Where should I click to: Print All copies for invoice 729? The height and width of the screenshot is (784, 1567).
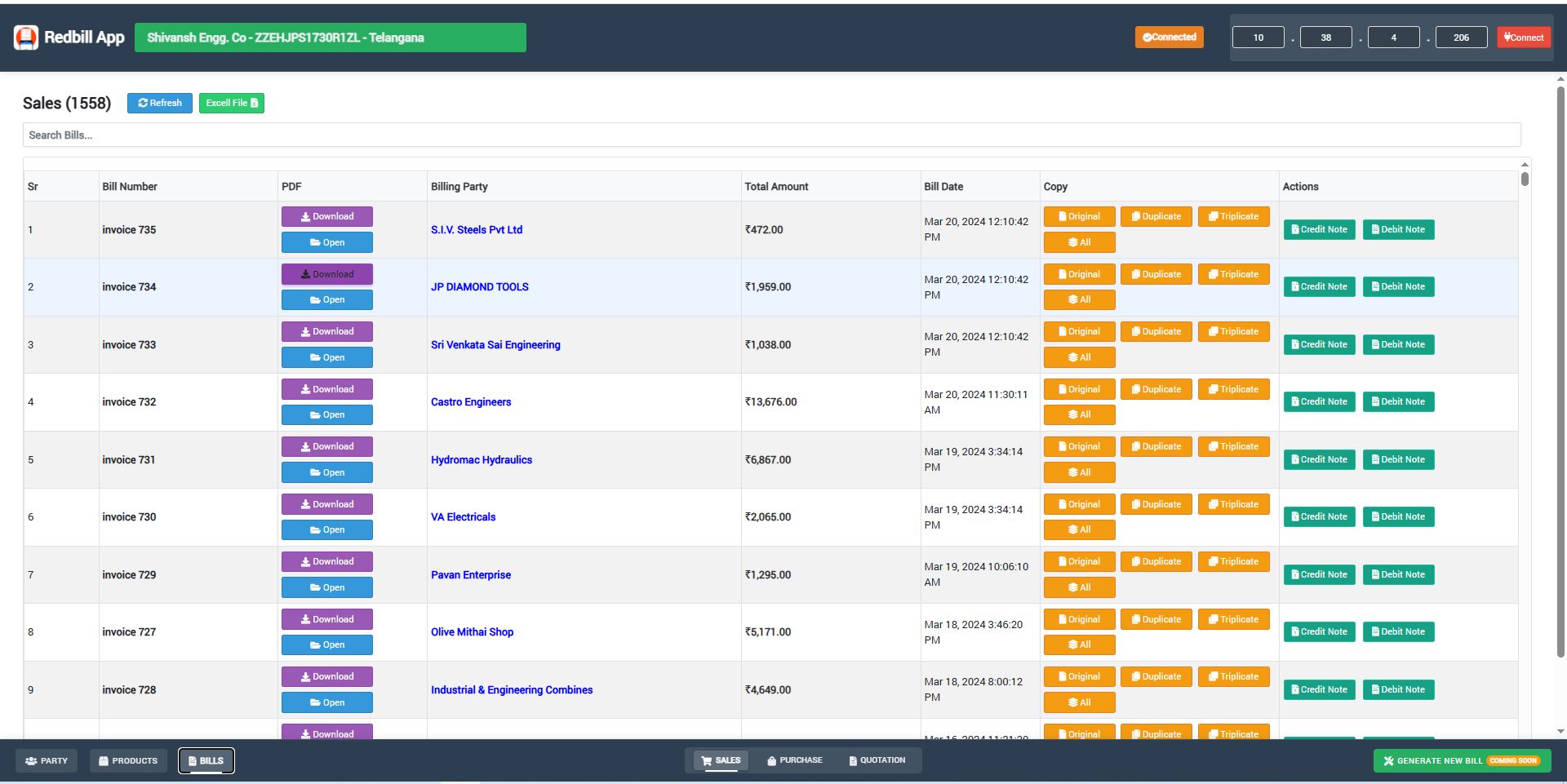pyautogui.click(x=1078, y=587)
